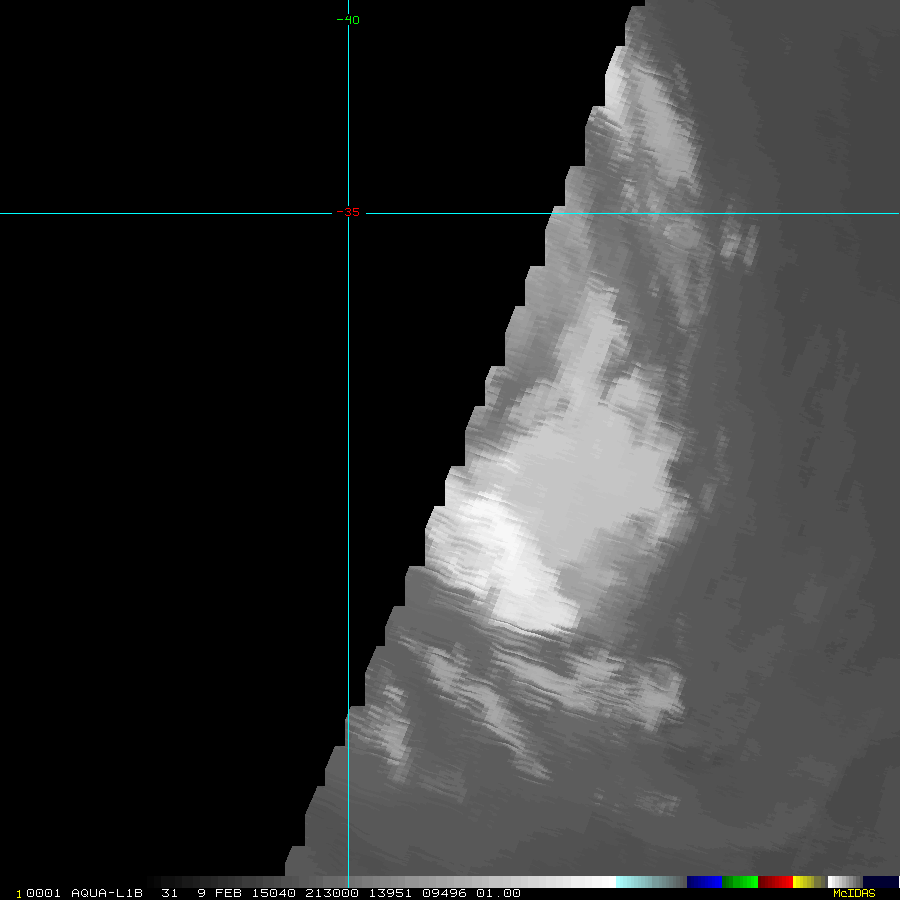Click the AQUA-L1B satellite name text
900x900 pixels.
click(103, 893)
